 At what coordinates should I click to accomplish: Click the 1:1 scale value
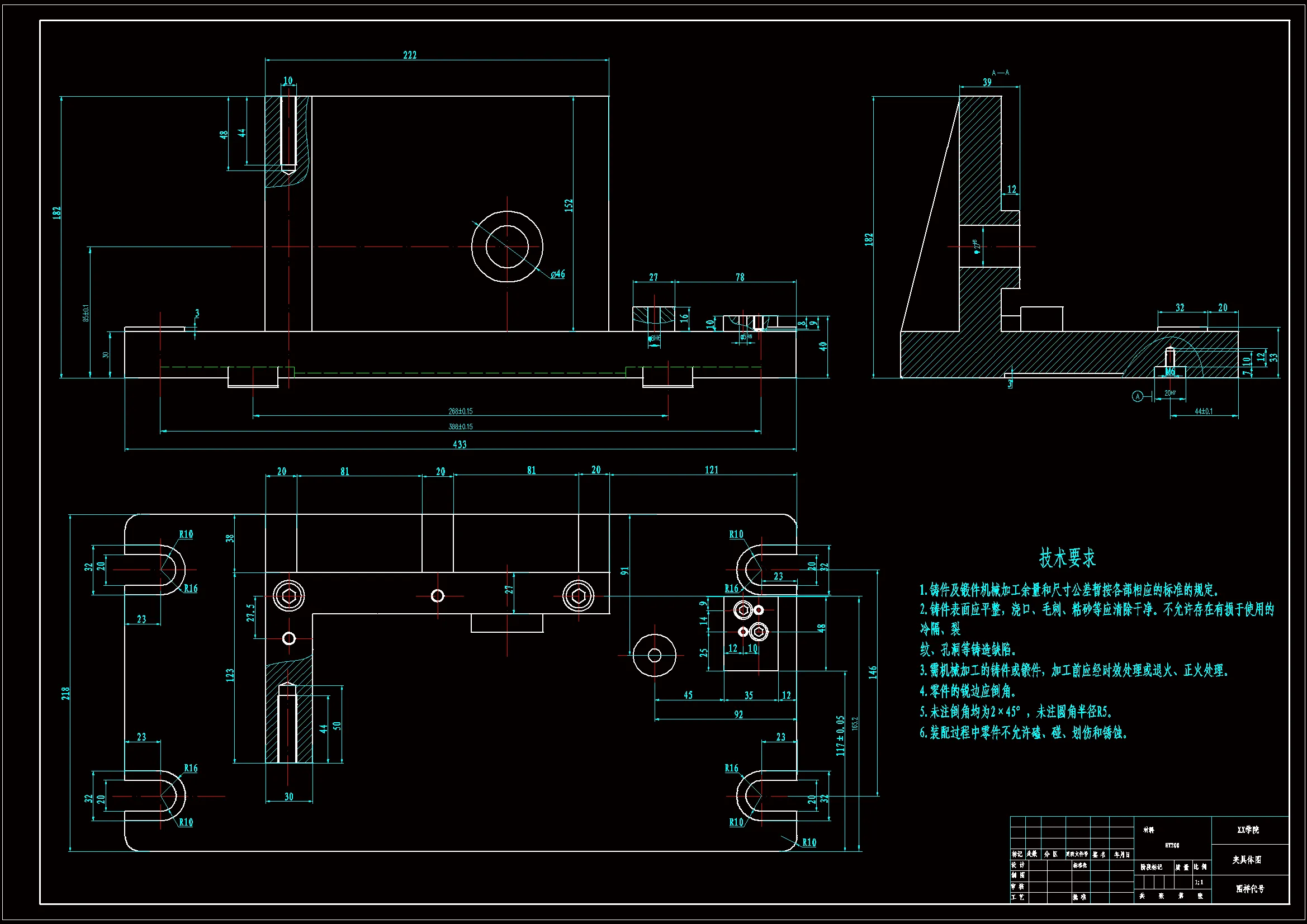pos(1199,883)
